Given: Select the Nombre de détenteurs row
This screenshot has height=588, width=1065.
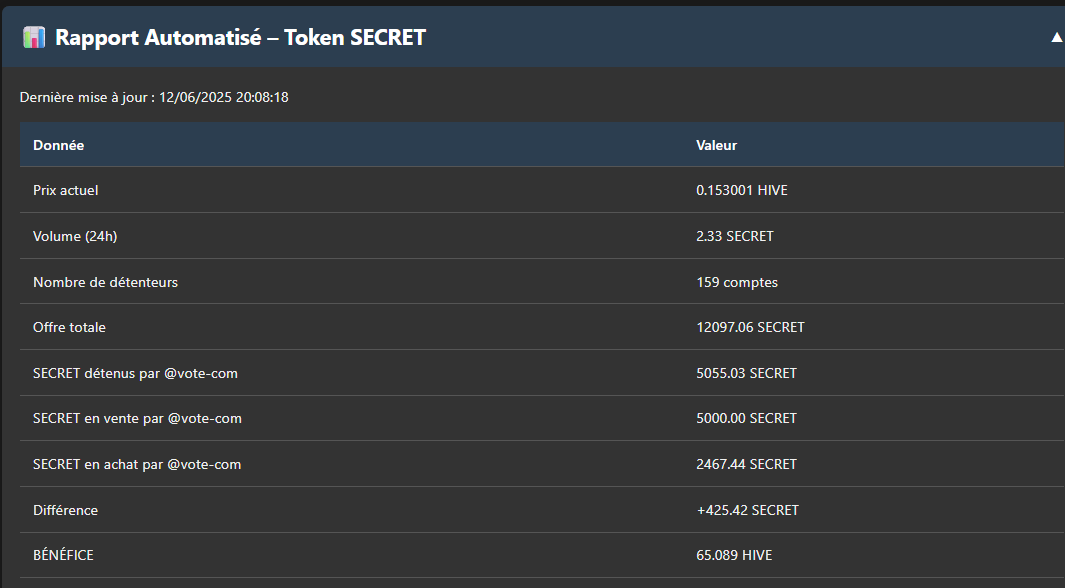Looking at the screenshot, I should coord(541,282).
